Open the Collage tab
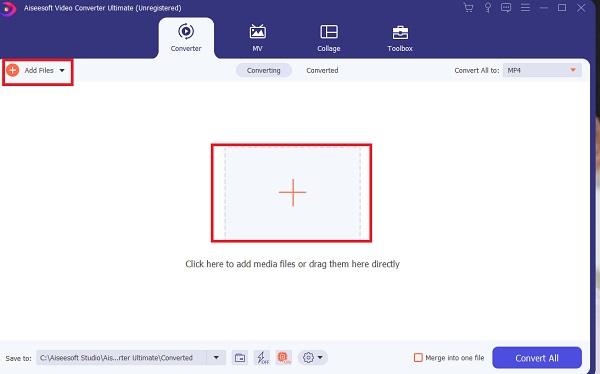600x374 pixels. (329, 38)
